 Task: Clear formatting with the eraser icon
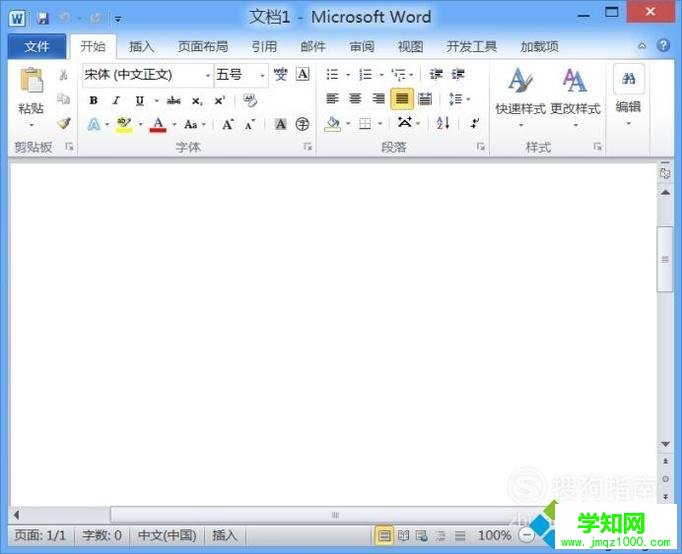[250, 100]
